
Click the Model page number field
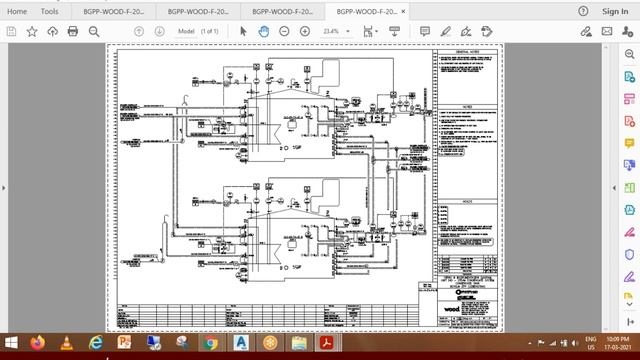[x=186, y=31]
